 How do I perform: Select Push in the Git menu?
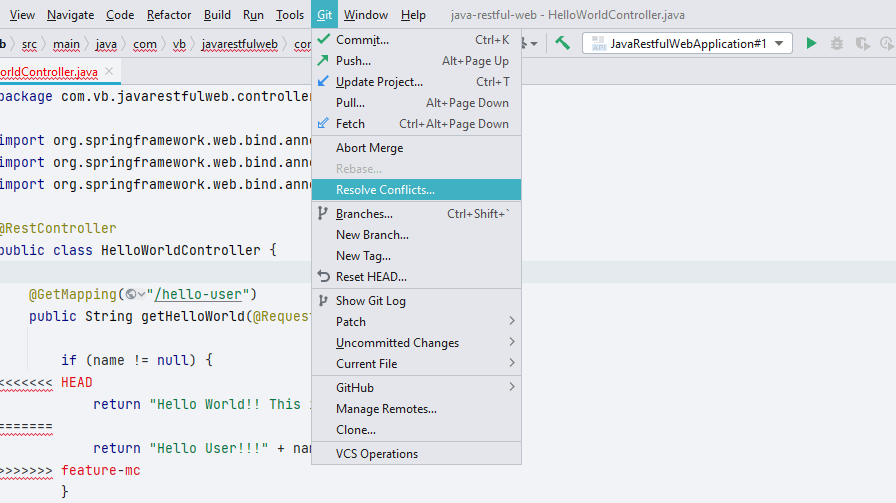coord(353,61)
